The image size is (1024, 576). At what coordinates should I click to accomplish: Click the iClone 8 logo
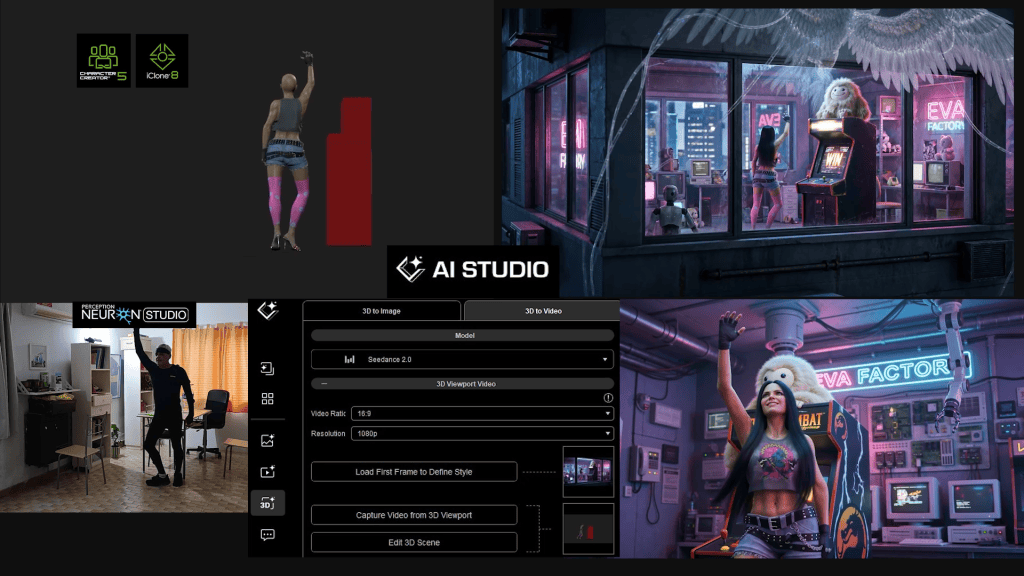coord(162,61)
